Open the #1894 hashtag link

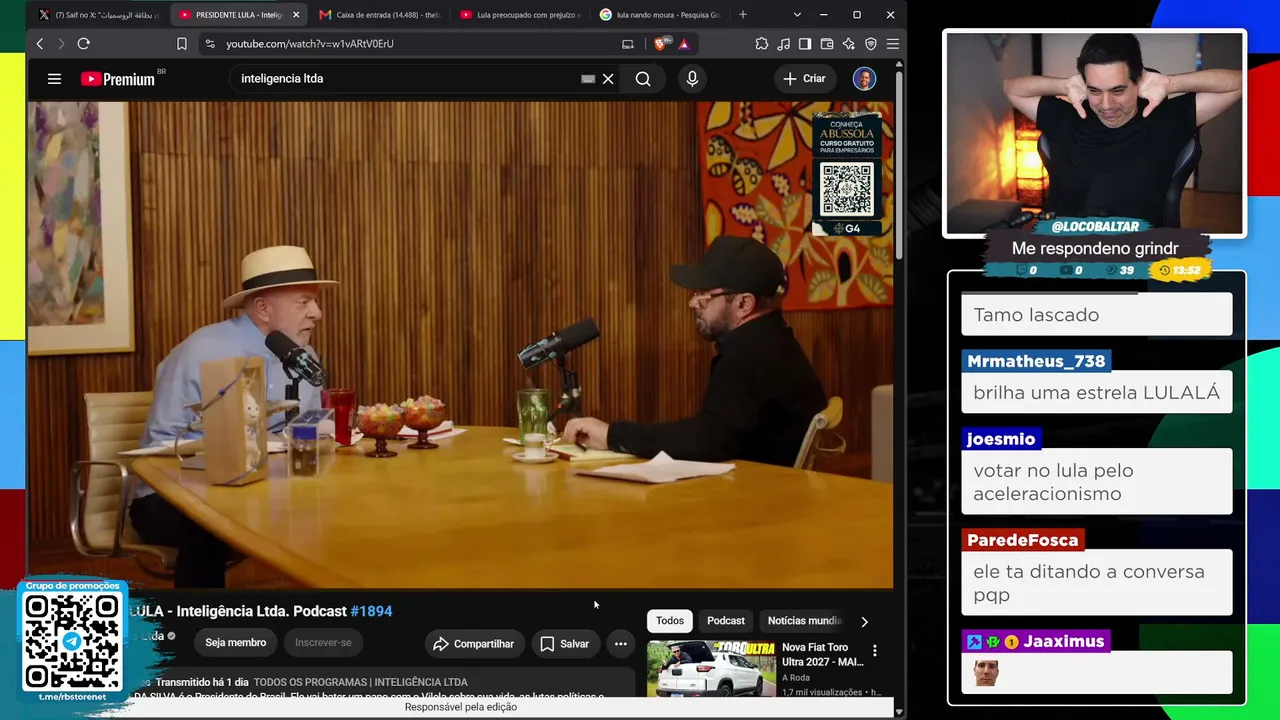(371, 611)
